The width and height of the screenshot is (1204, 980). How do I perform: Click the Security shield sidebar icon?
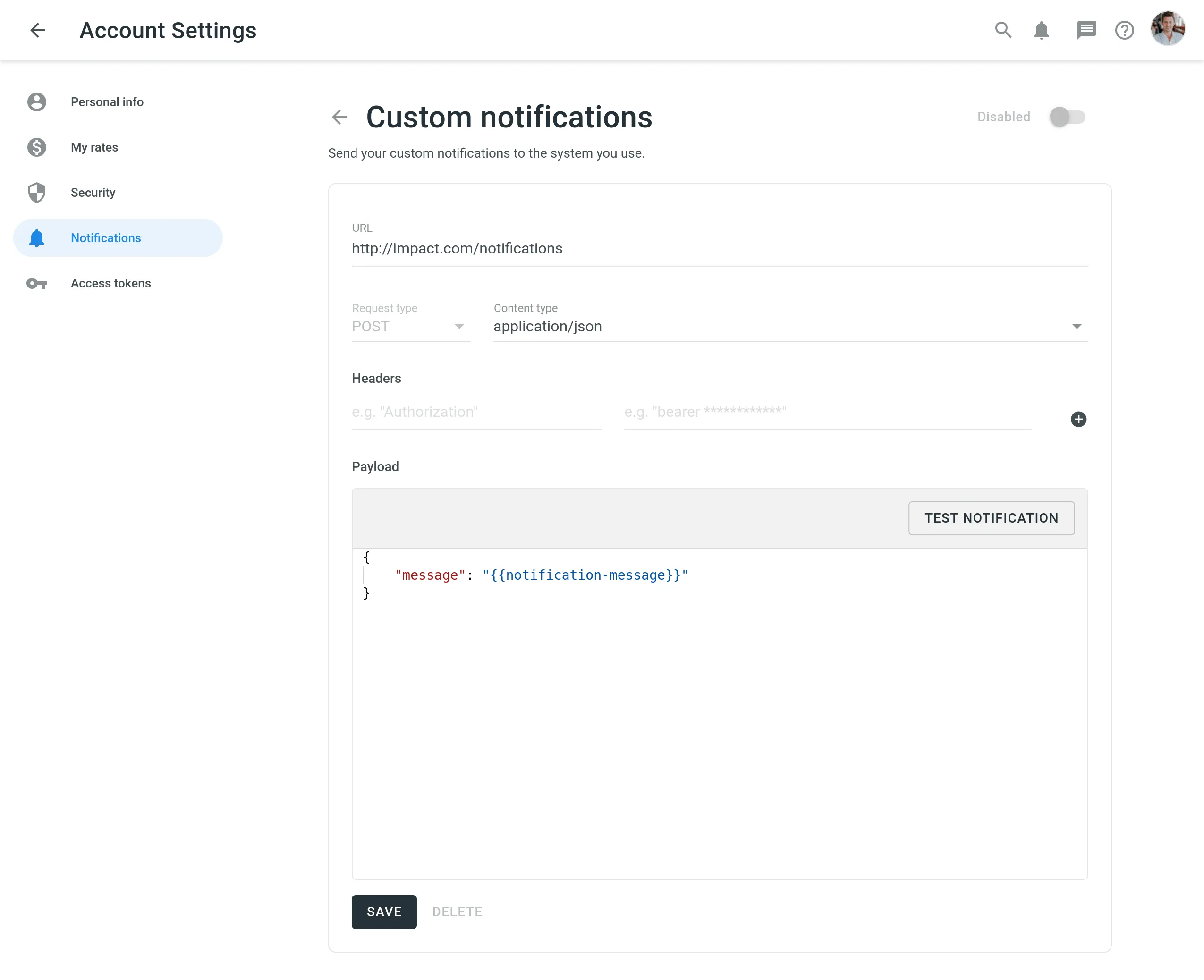(36, 192)
